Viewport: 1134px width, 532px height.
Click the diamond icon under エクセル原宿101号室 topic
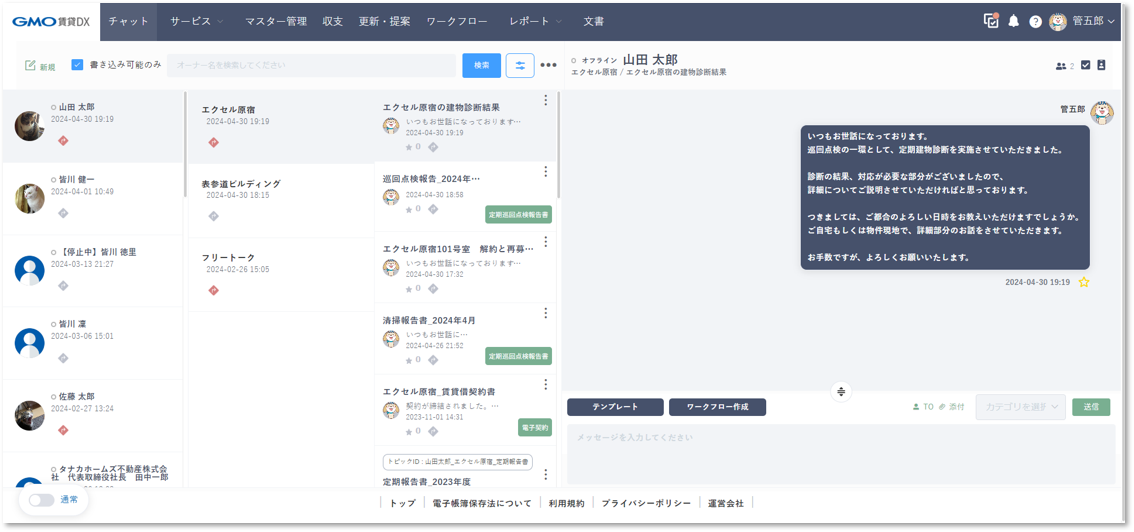click(432, 288)
